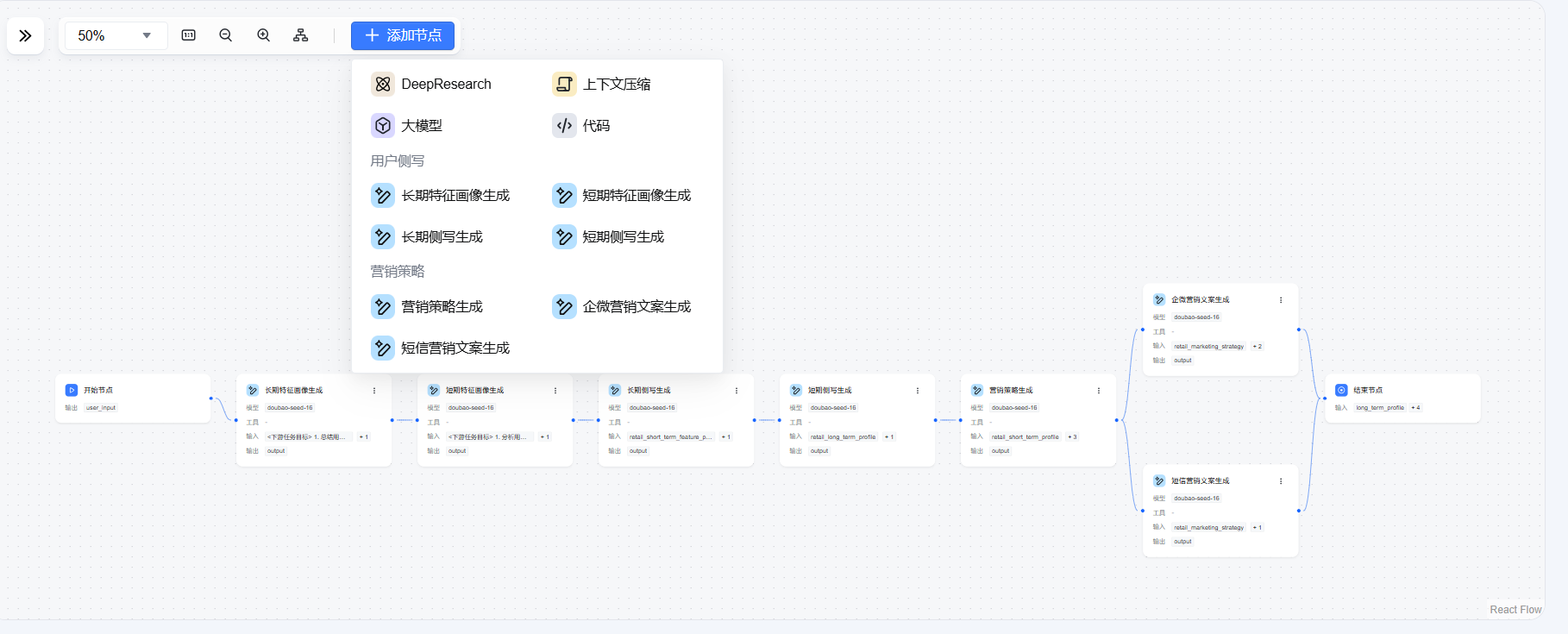1568x634 pixels.
Task: Click doubao-seed-16 tag in 营销策略生成 node
Action: 1014,408
